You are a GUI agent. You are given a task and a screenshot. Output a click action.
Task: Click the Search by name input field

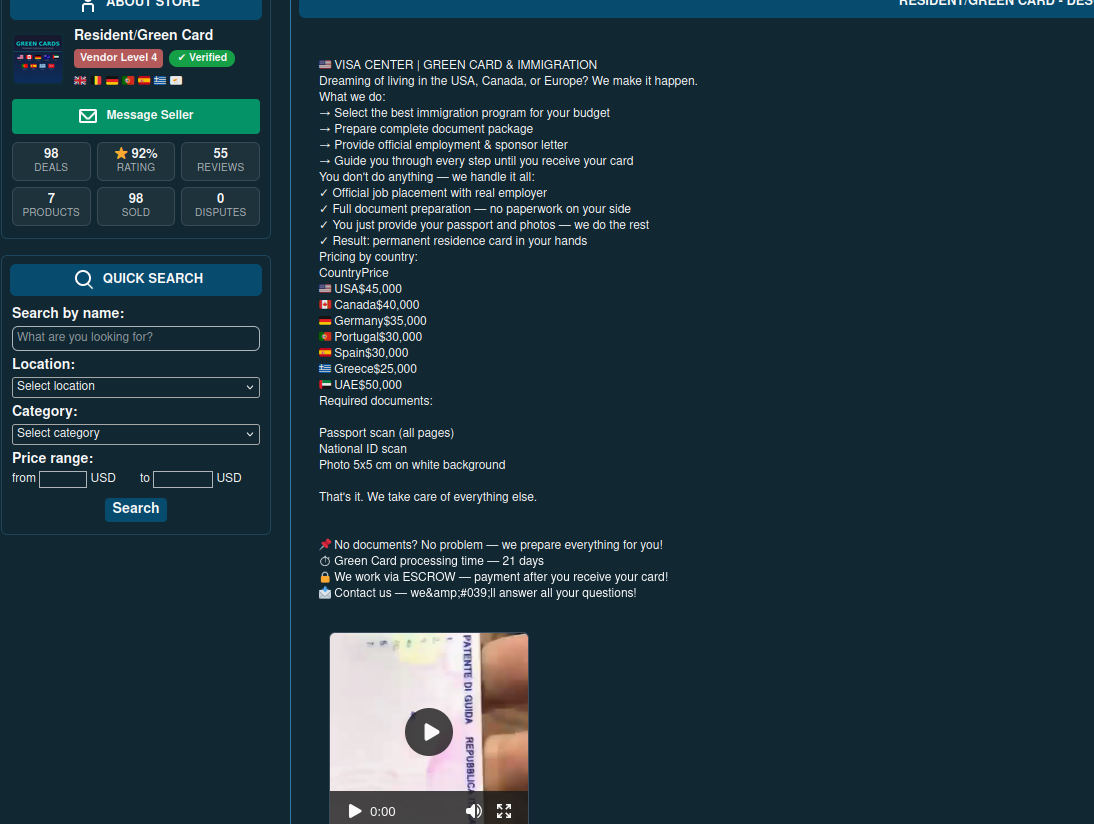[x=136, y=338]
